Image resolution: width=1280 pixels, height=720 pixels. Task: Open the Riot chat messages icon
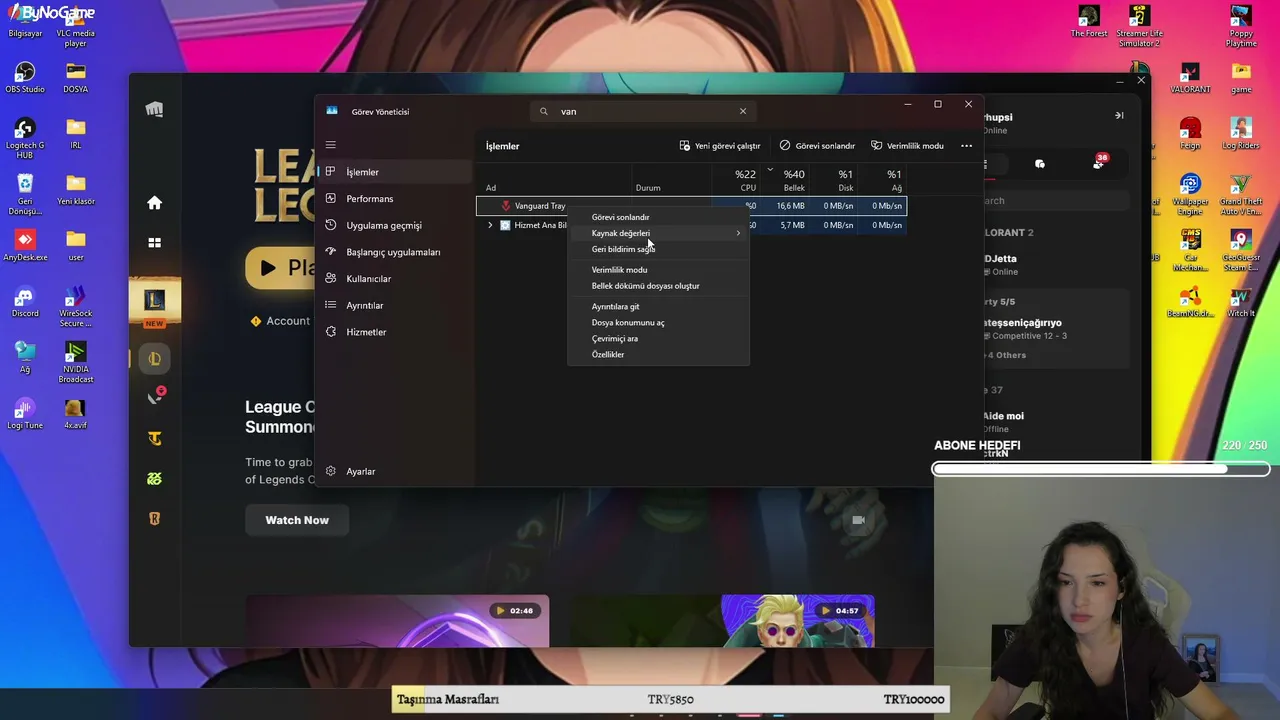pos(1040,164)
